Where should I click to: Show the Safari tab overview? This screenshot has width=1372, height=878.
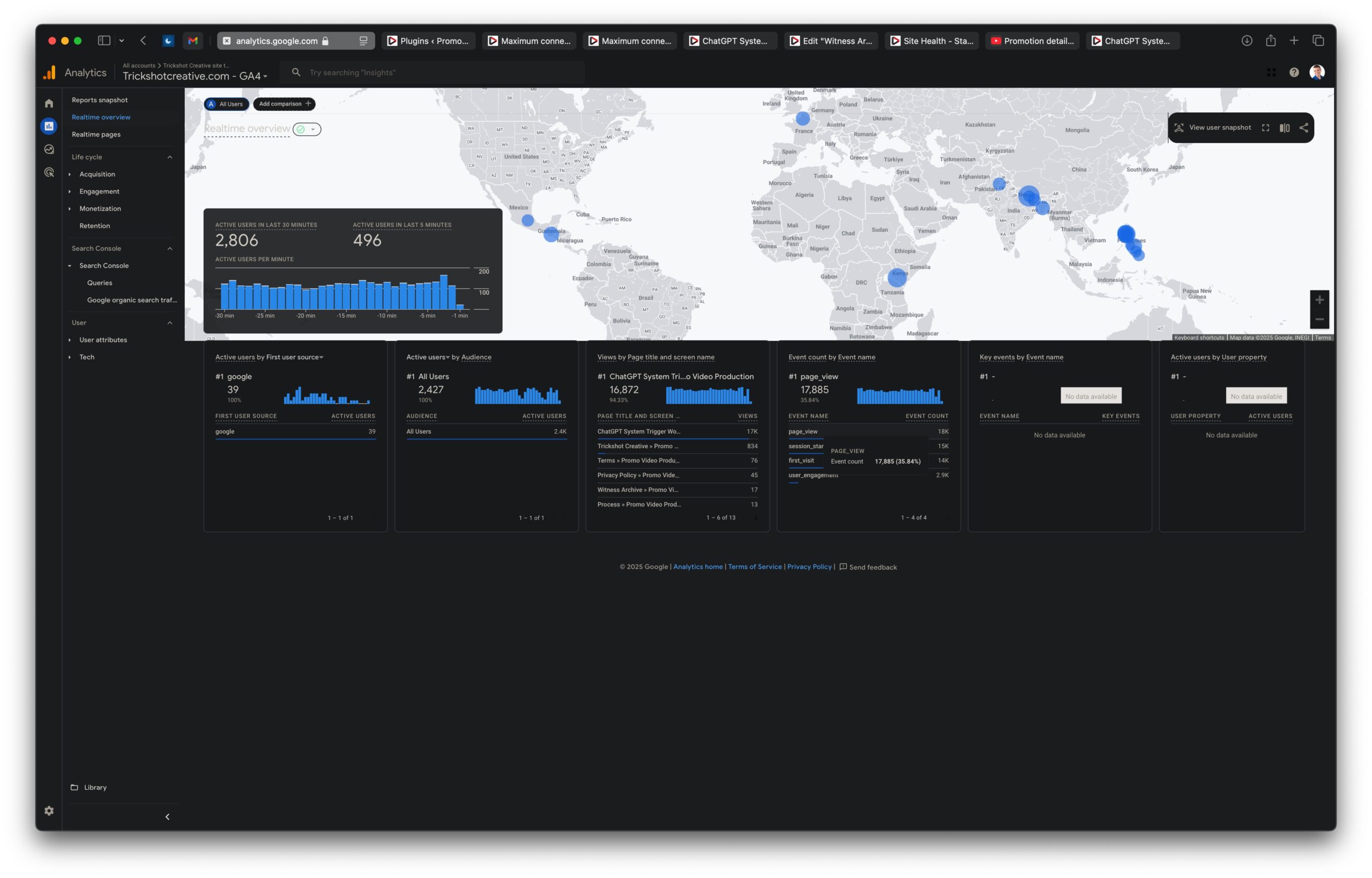coord(1318,41)
